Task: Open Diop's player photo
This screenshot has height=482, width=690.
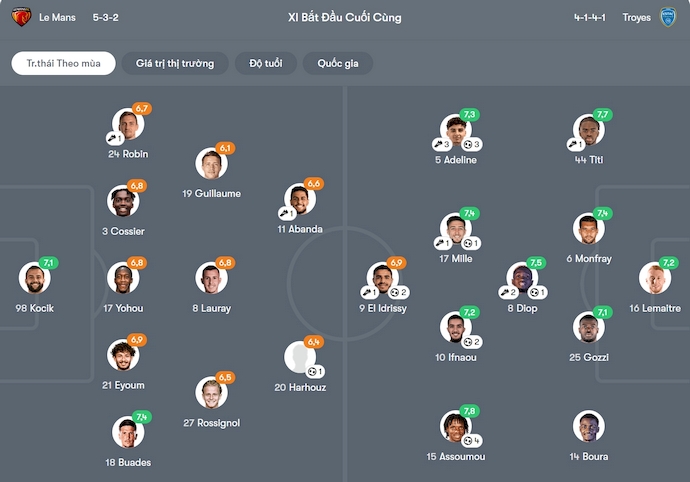Action: 521,279
